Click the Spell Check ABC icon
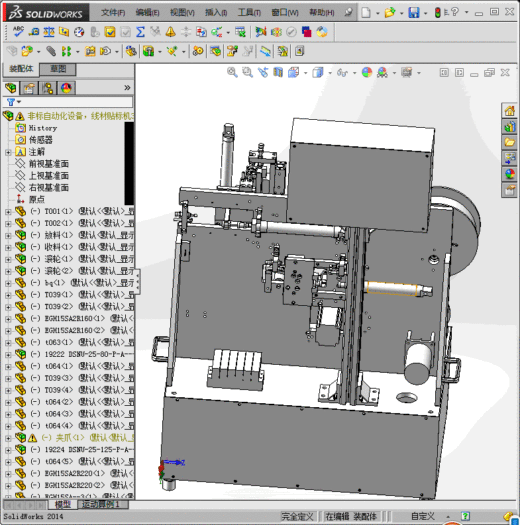The height and width of the screenshot is (525, 520). 18,31
